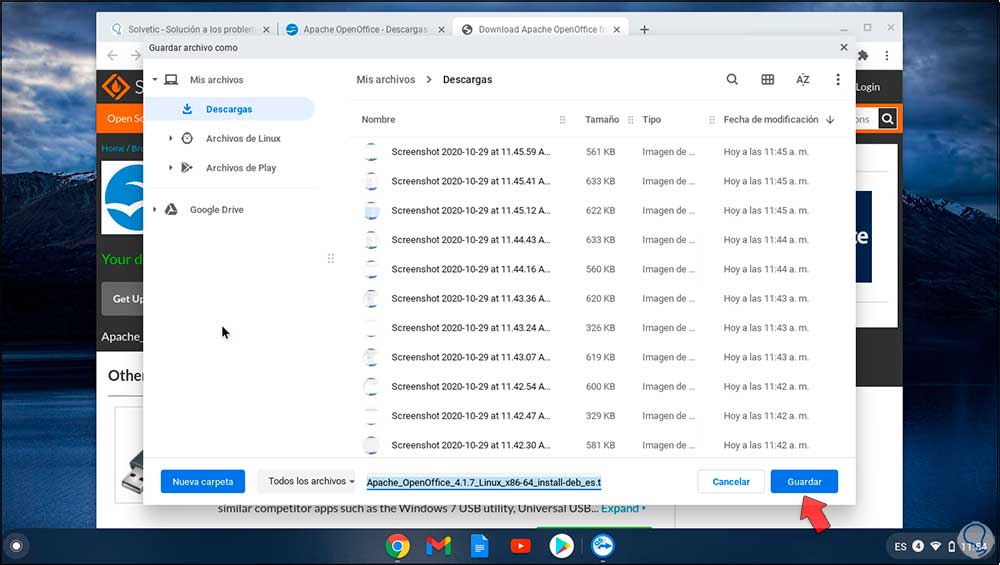
Task: Click Chrome back navigation arrow
Action: (113, 55)
